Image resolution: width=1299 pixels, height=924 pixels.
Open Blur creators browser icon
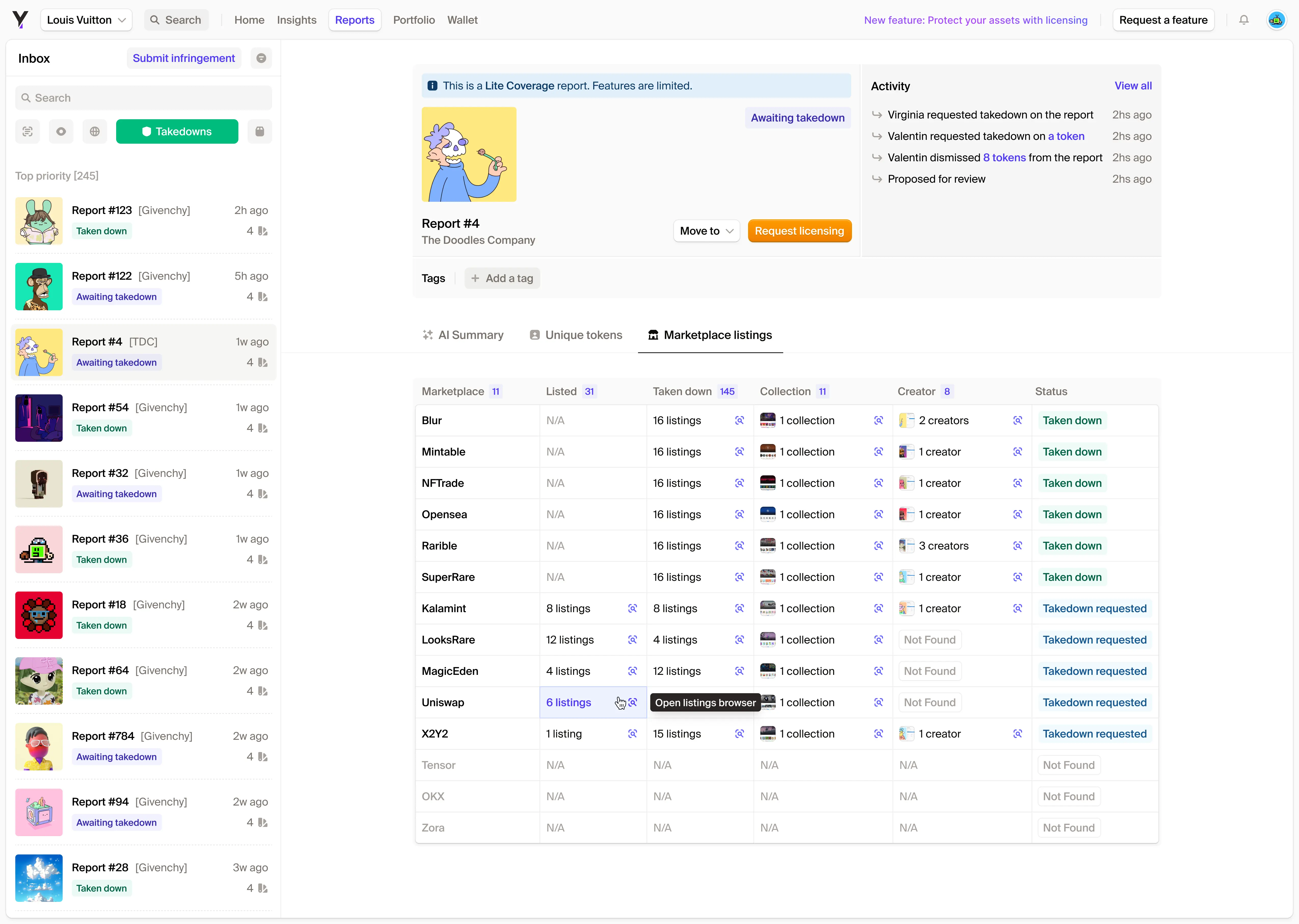click(1018, 420)
